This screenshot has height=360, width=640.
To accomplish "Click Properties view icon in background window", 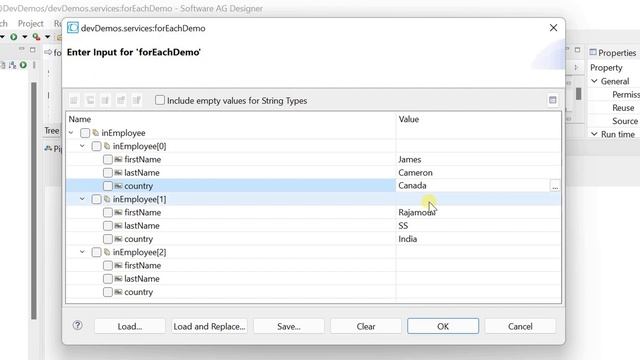I will point(593,52).
